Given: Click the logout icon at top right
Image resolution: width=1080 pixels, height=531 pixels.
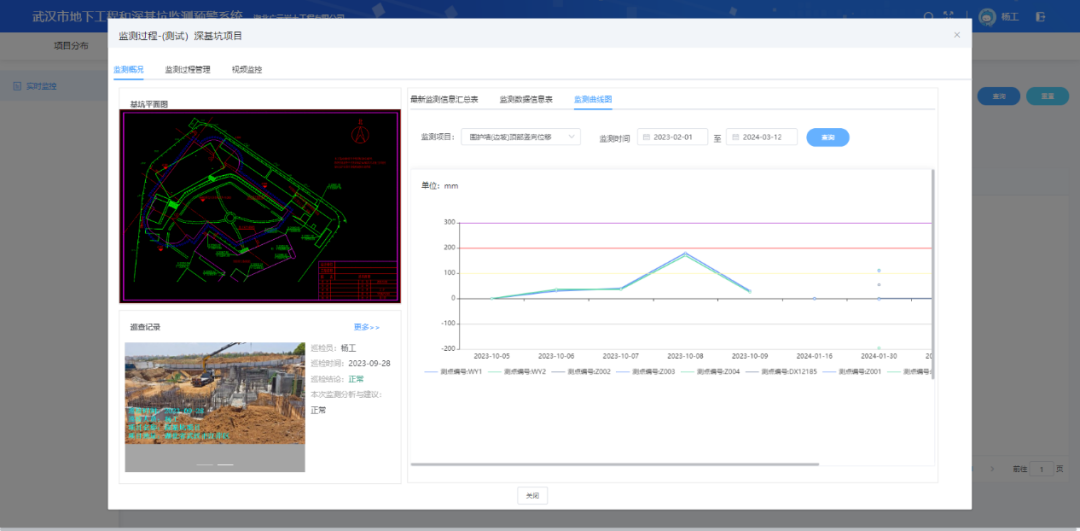Looking at the screenshot, I should 1041,17.
